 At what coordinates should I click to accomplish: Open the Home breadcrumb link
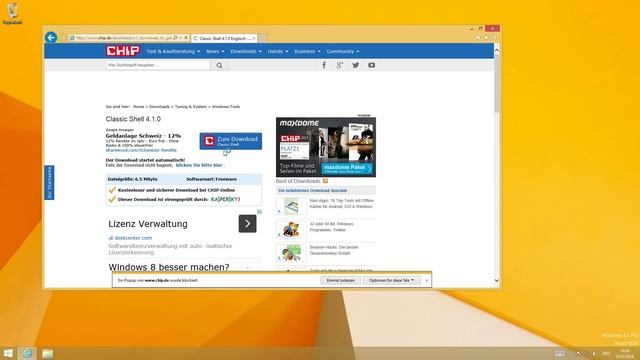[138, 107]
